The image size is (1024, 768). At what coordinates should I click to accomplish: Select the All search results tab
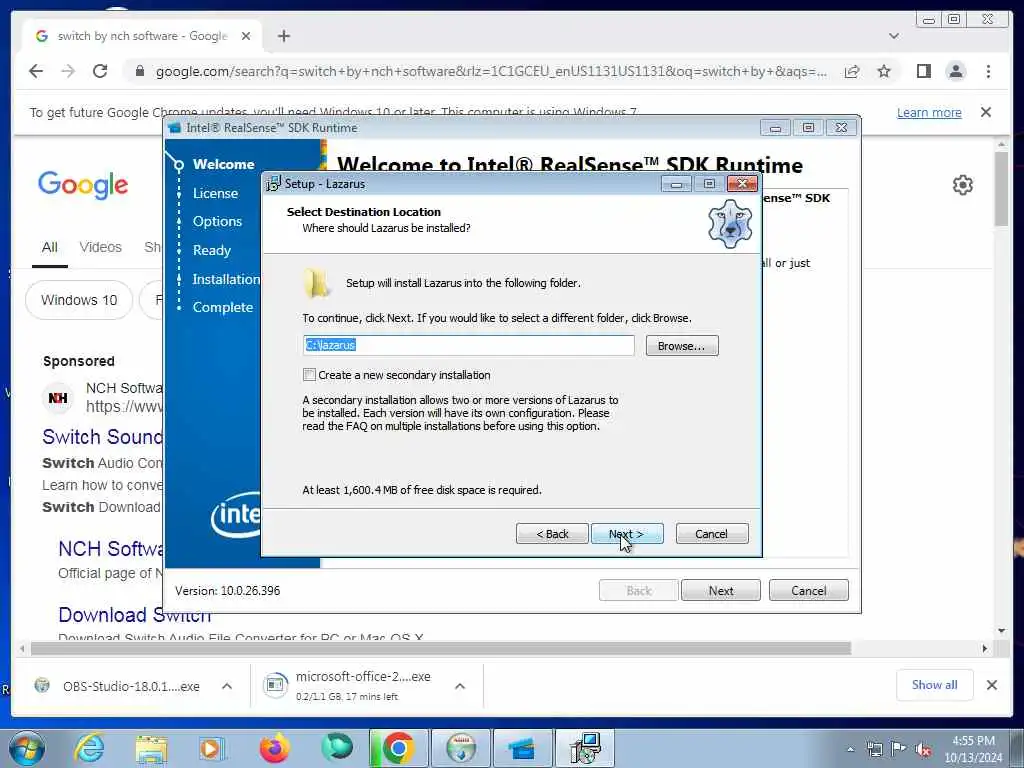click(x=50, y=248)
